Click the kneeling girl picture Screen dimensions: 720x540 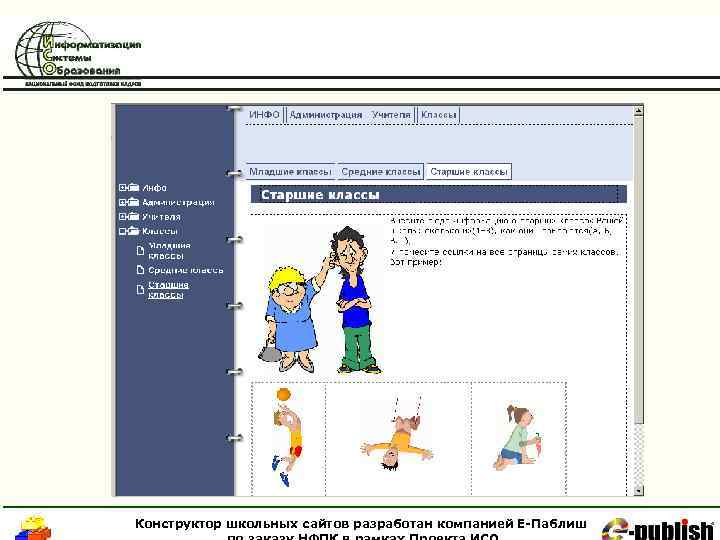click(x=518, y=437)
